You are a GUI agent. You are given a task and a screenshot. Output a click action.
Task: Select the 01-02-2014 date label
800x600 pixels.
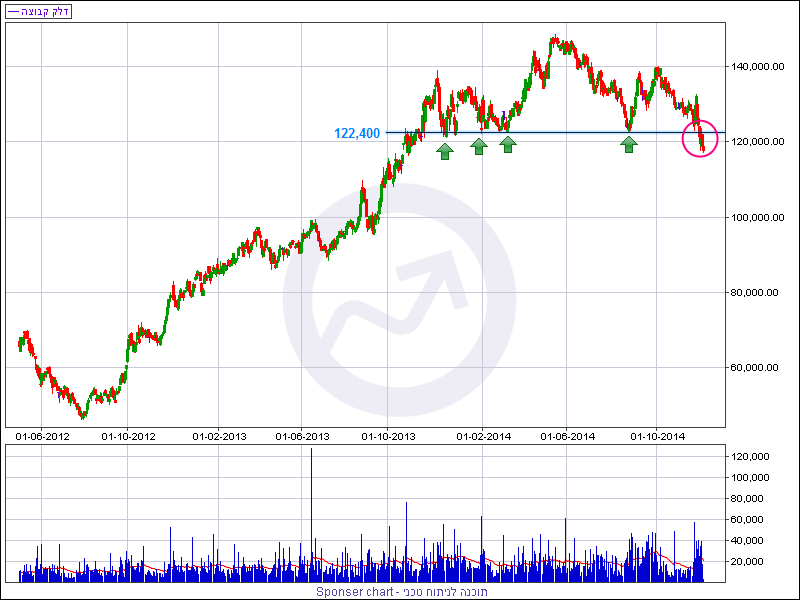coord(483,437)
